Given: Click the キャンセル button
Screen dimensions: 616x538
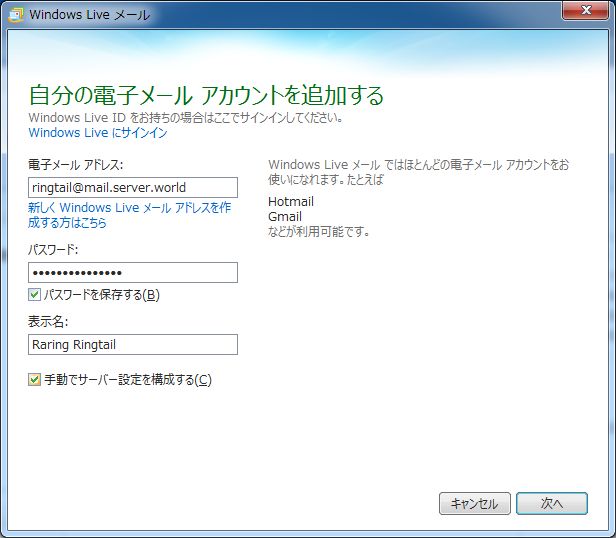Looking at the screenshot, I should 475,503.
